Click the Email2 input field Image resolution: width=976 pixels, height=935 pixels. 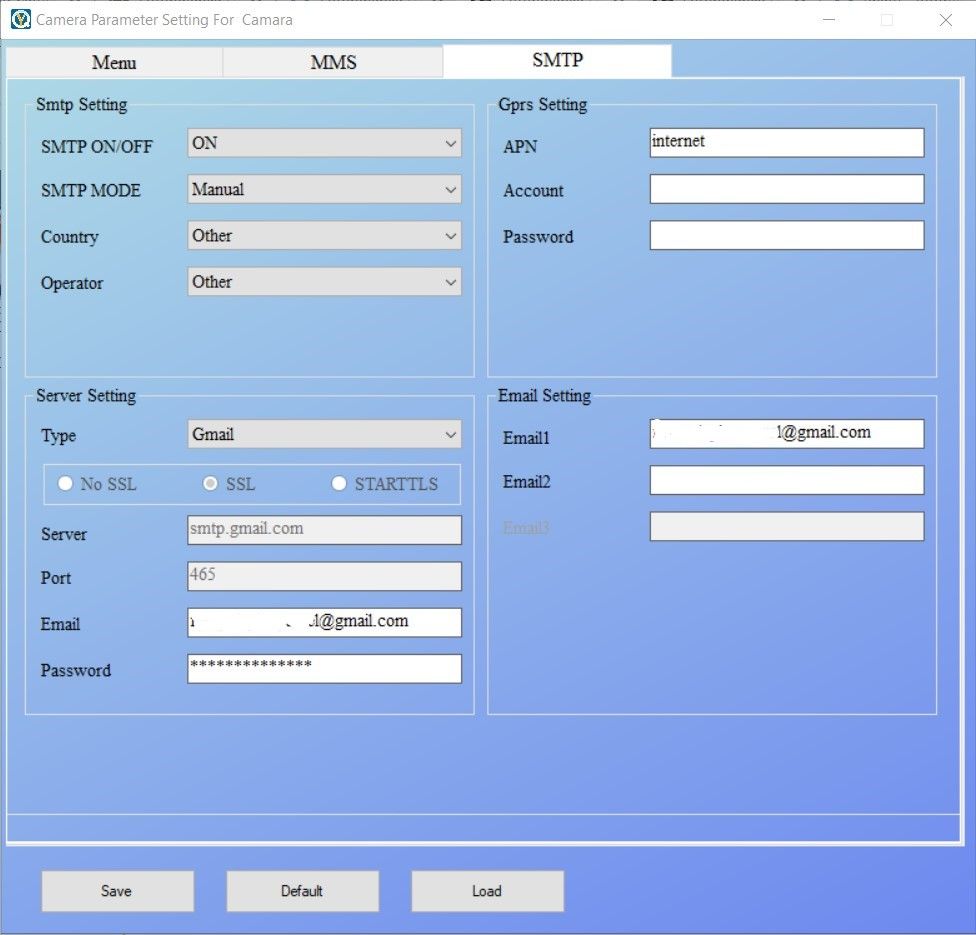(x=787, y=480)
